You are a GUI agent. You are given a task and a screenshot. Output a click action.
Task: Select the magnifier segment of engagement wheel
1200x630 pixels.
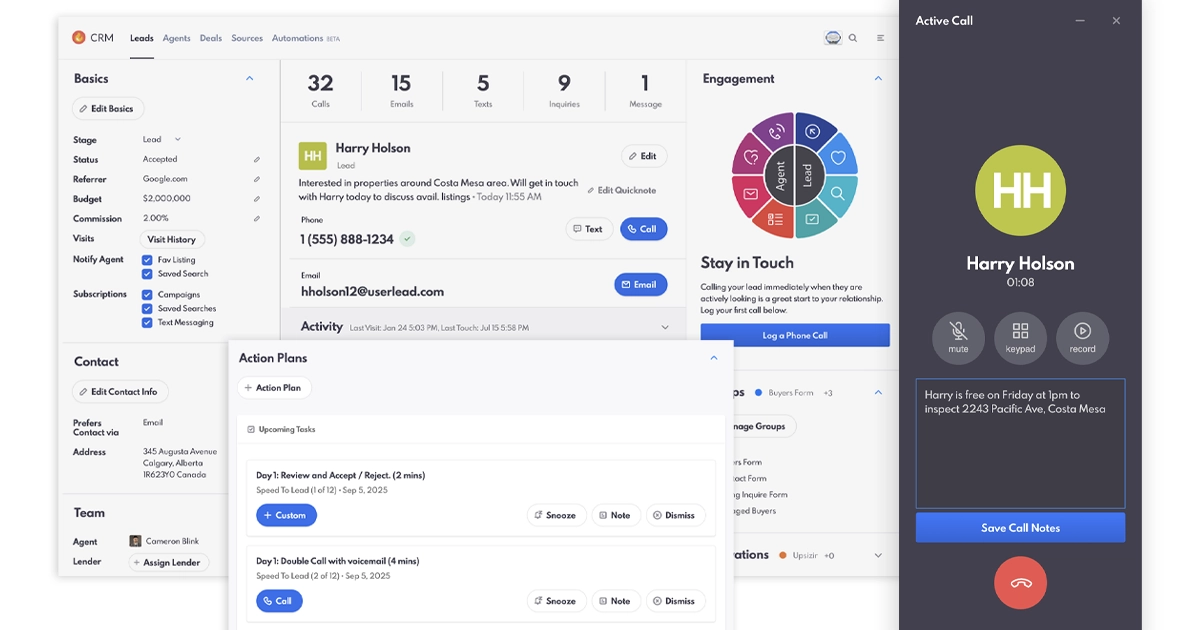[839, 192]
